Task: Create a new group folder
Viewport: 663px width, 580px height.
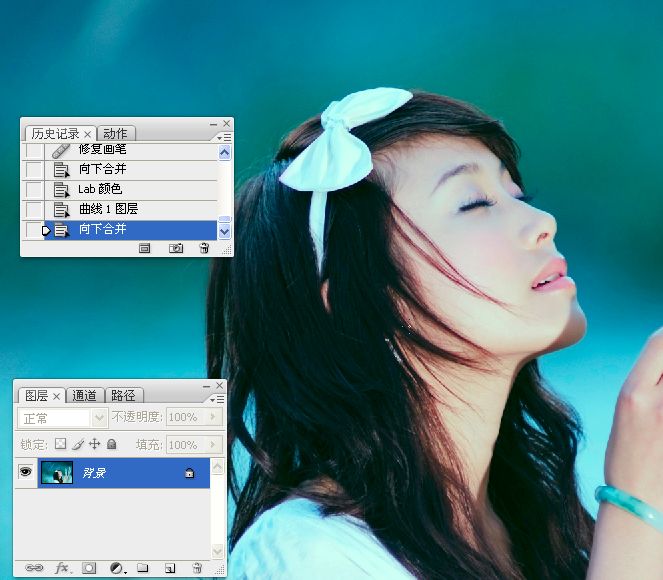Action: [x=142, y=568]
